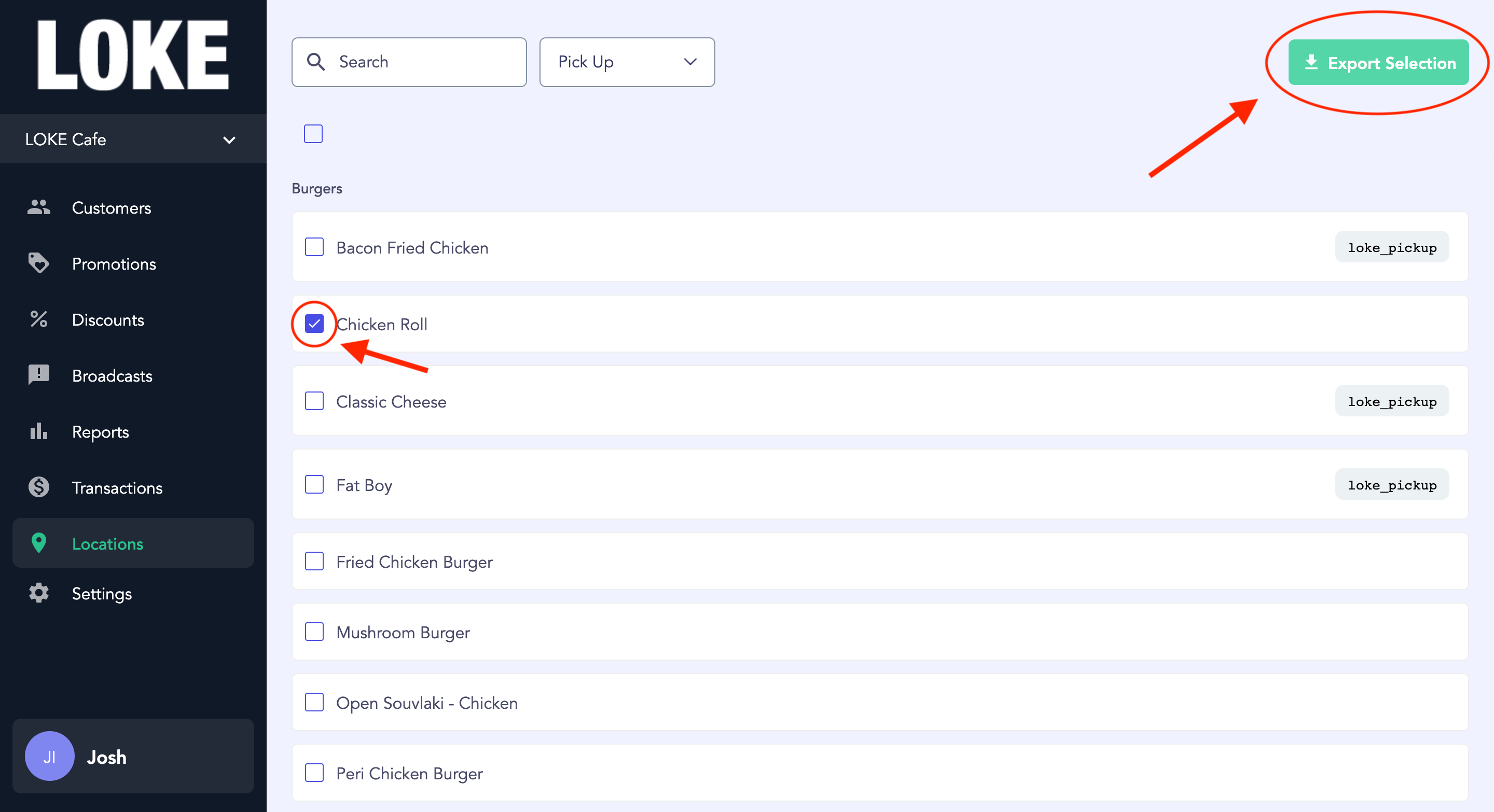The width and height of the screenshot is (1494, 812).
Task: Click loke_pickup tag on Bacon Fried Chicken
Action: [x=1391, y=247]
